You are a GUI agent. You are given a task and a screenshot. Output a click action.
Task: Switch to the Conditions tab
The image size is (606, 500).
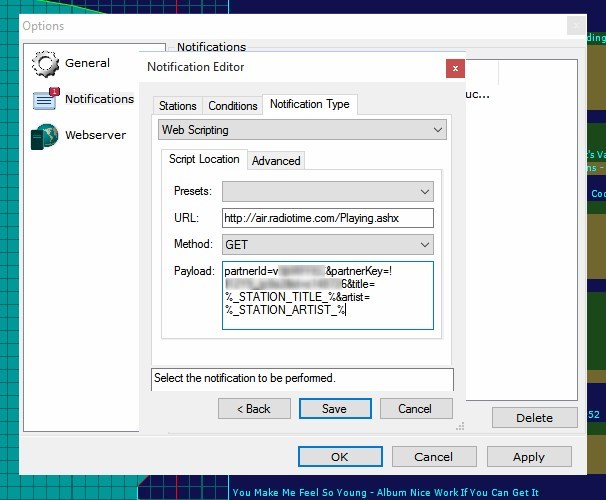(232, 106)
